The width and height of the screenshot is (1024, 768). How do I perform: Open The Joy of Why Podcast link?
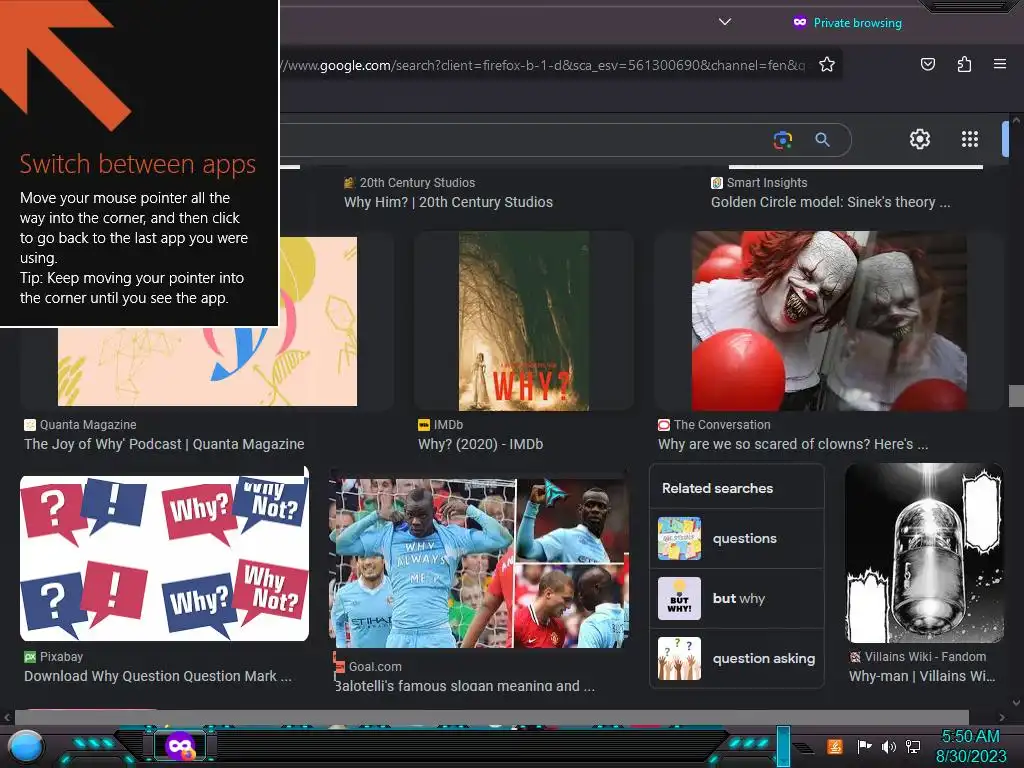pyautogui.click(x=164, y=444)
